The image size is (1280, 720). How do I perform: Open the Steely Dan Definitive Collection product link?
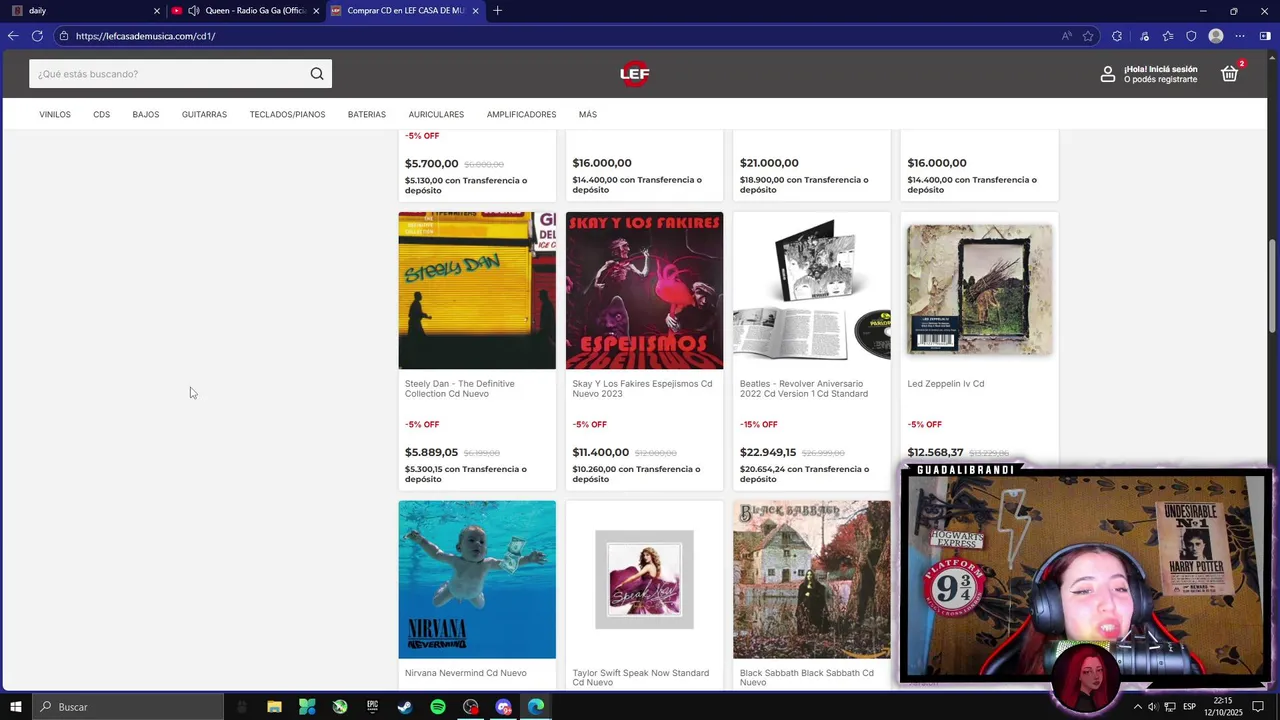[x=460, y=389]
